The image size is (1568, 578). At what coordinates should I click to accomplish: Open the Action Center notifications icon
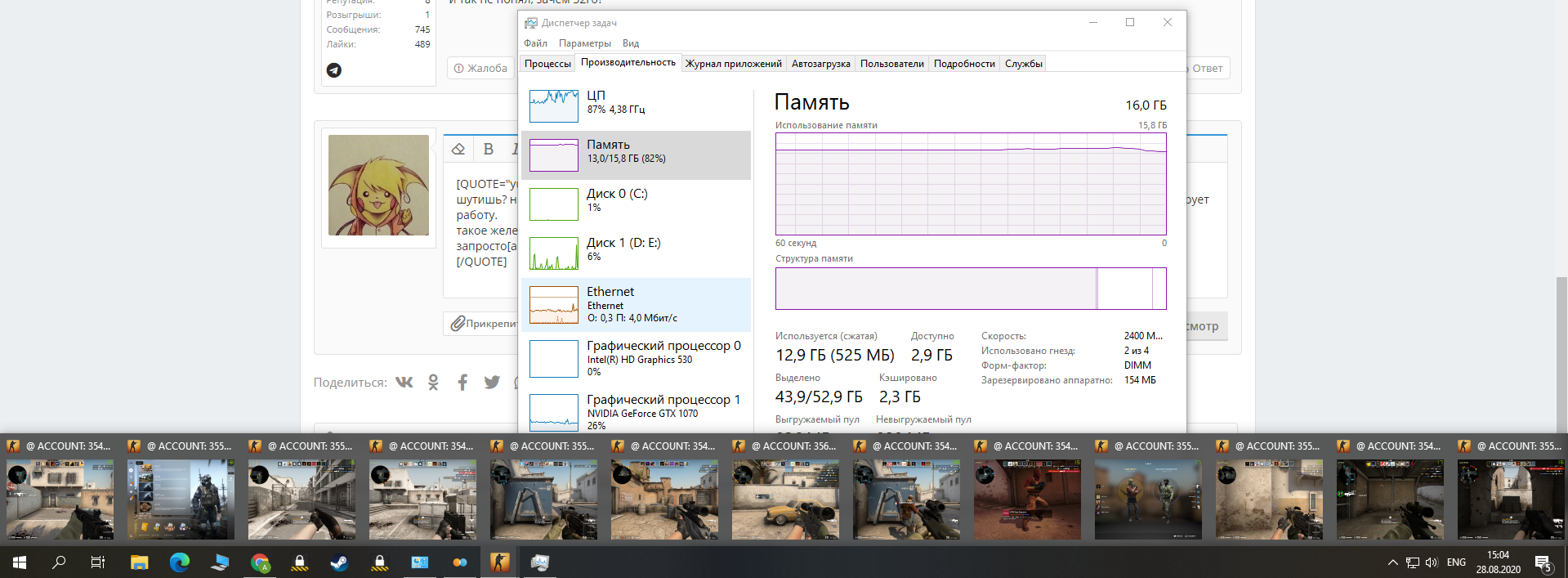click(1543, 562)
